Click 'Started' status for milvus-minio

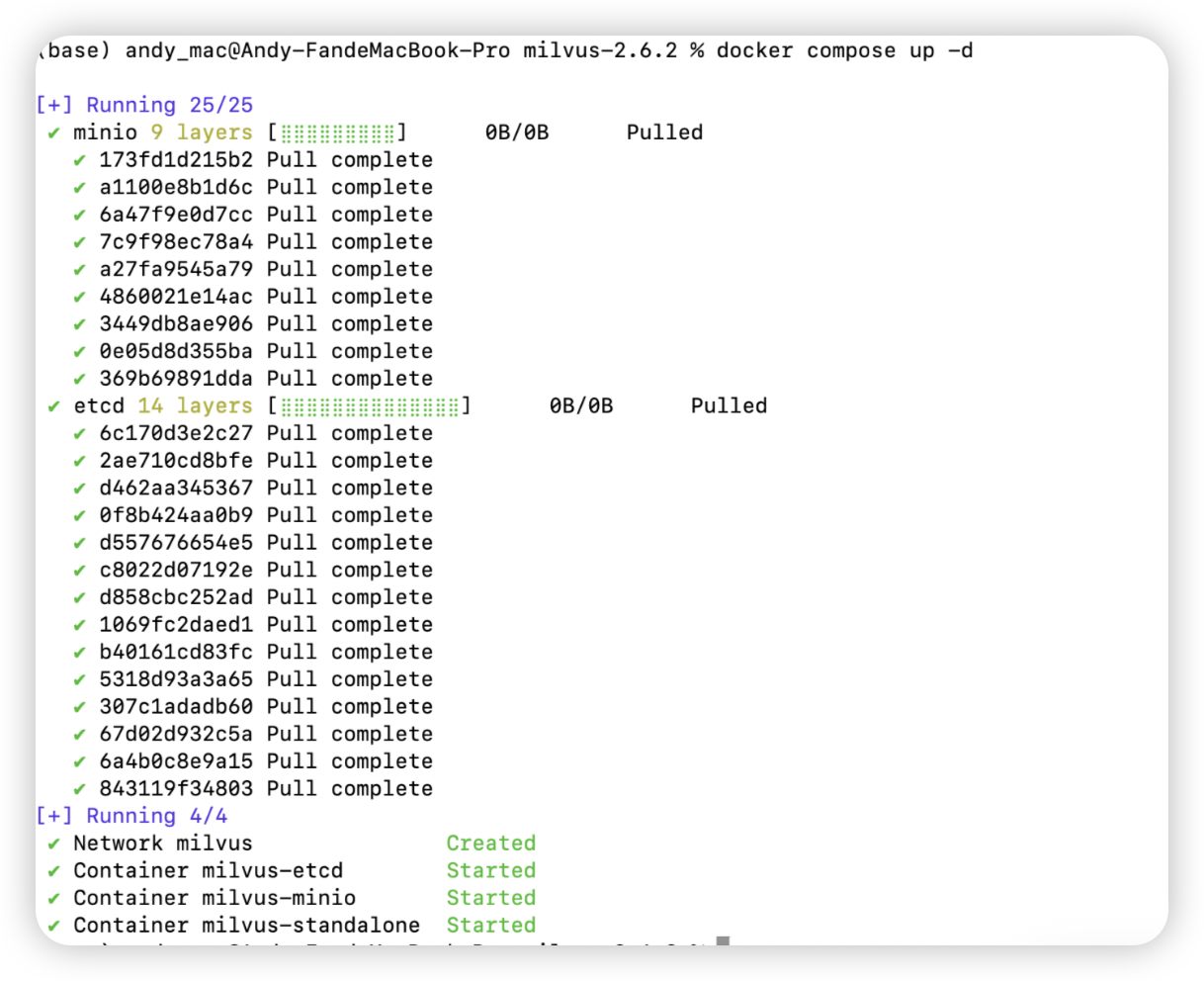491,899
